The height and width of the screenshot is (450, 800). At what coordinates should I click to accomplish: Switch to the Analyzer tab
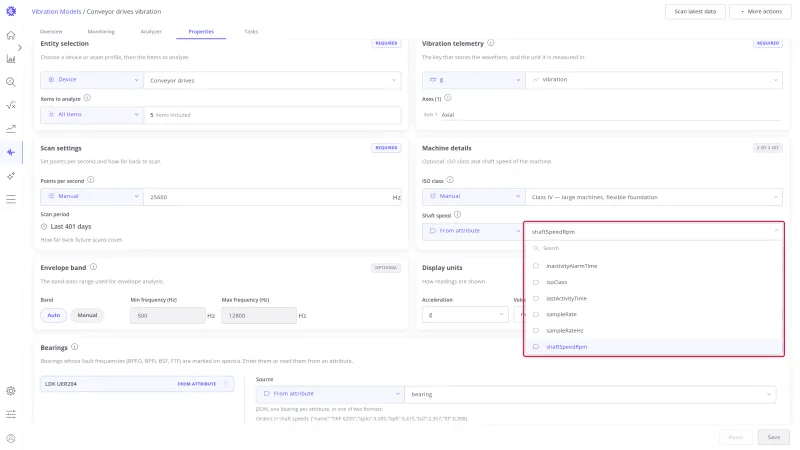(x=151, y=32)
